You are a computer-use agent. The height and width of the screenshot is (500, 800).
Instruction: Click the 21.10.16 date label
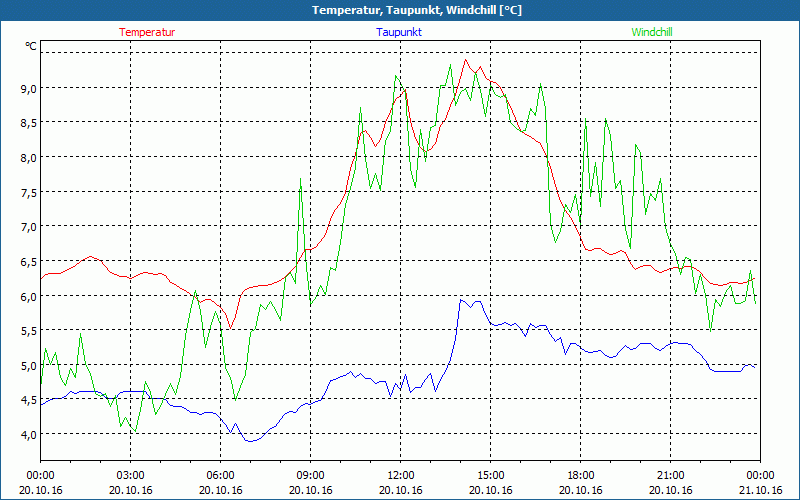pos(760,490)
